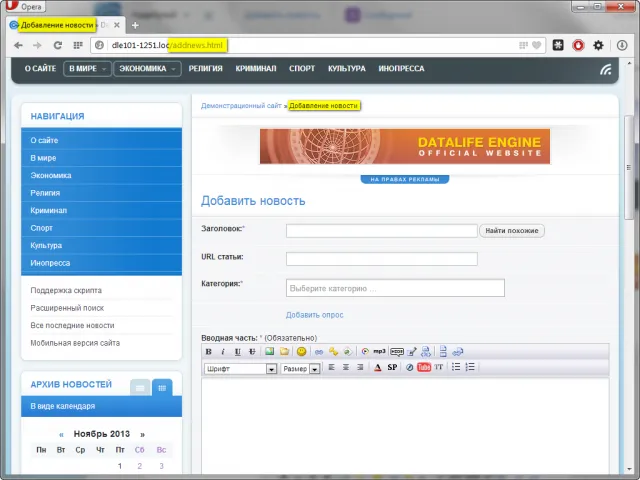Select the Добавление новости browser tab

pos(65,25)
